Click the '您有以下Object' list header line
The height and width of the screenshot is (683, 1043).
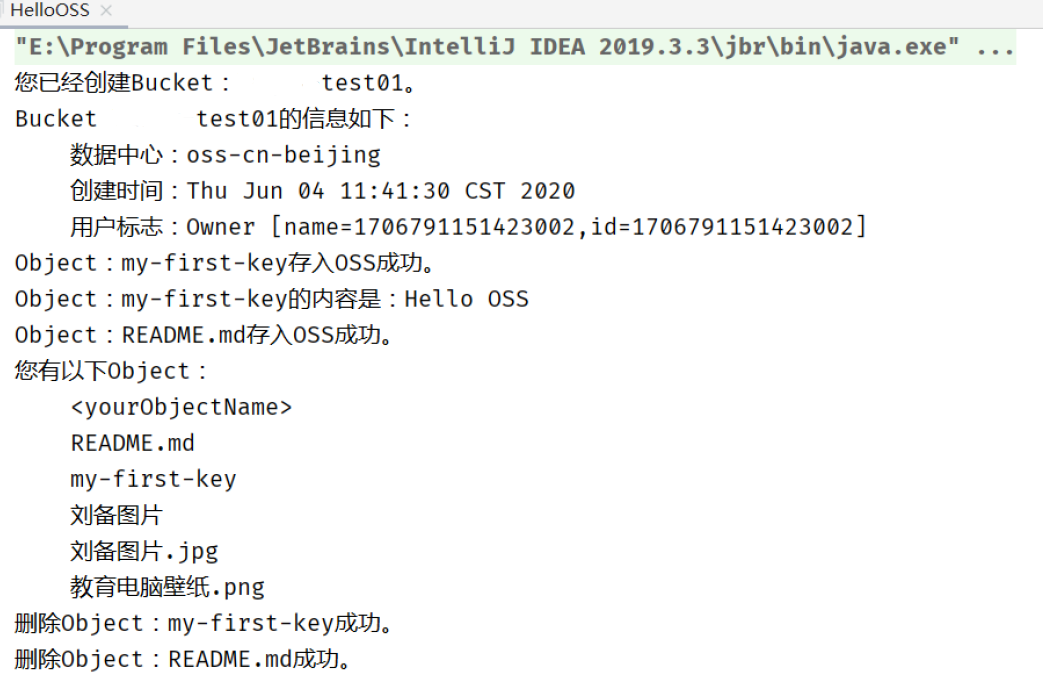(x=111, y=371)
